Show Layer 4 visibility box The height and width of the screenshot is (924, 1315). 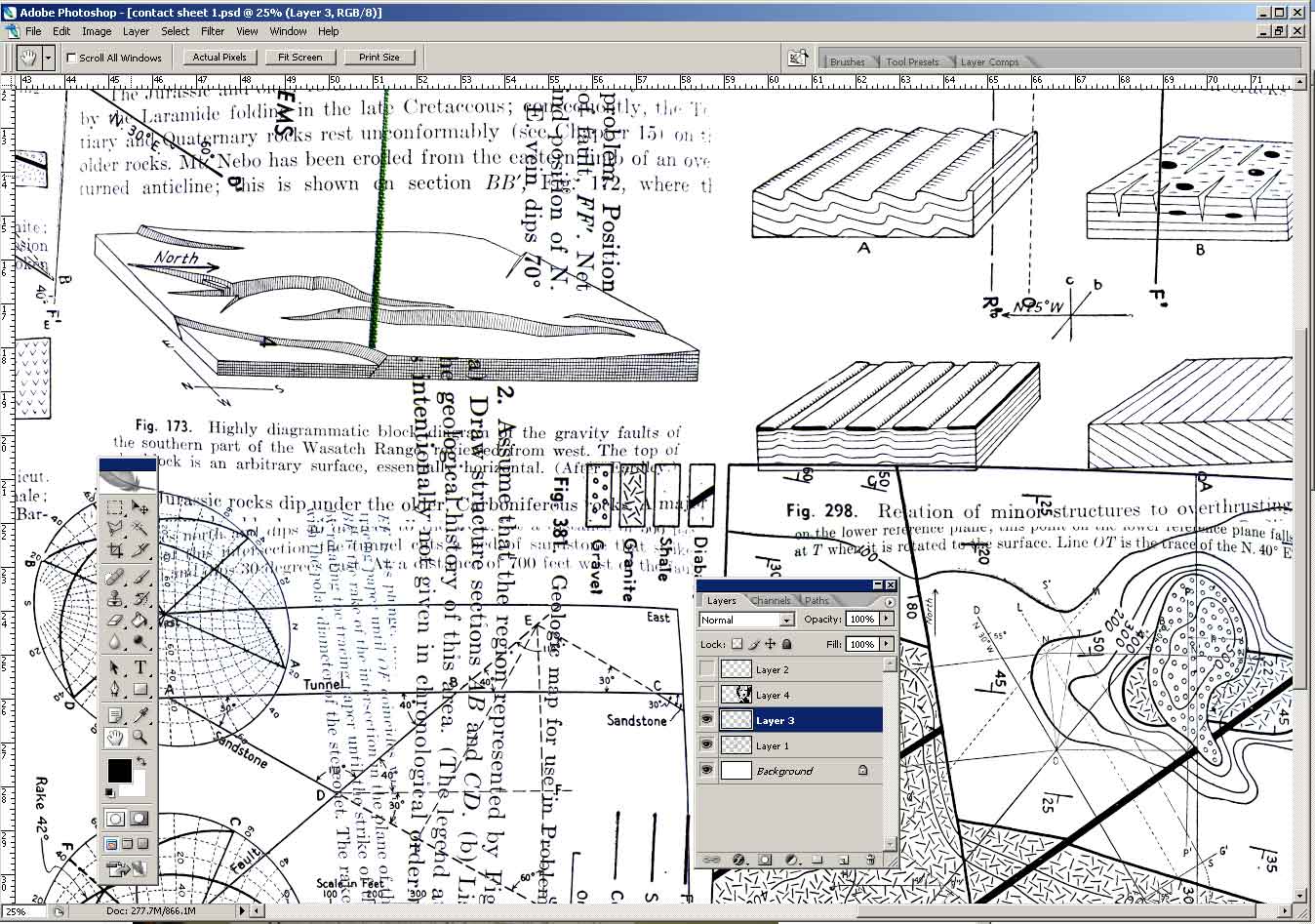click(707, 695)
